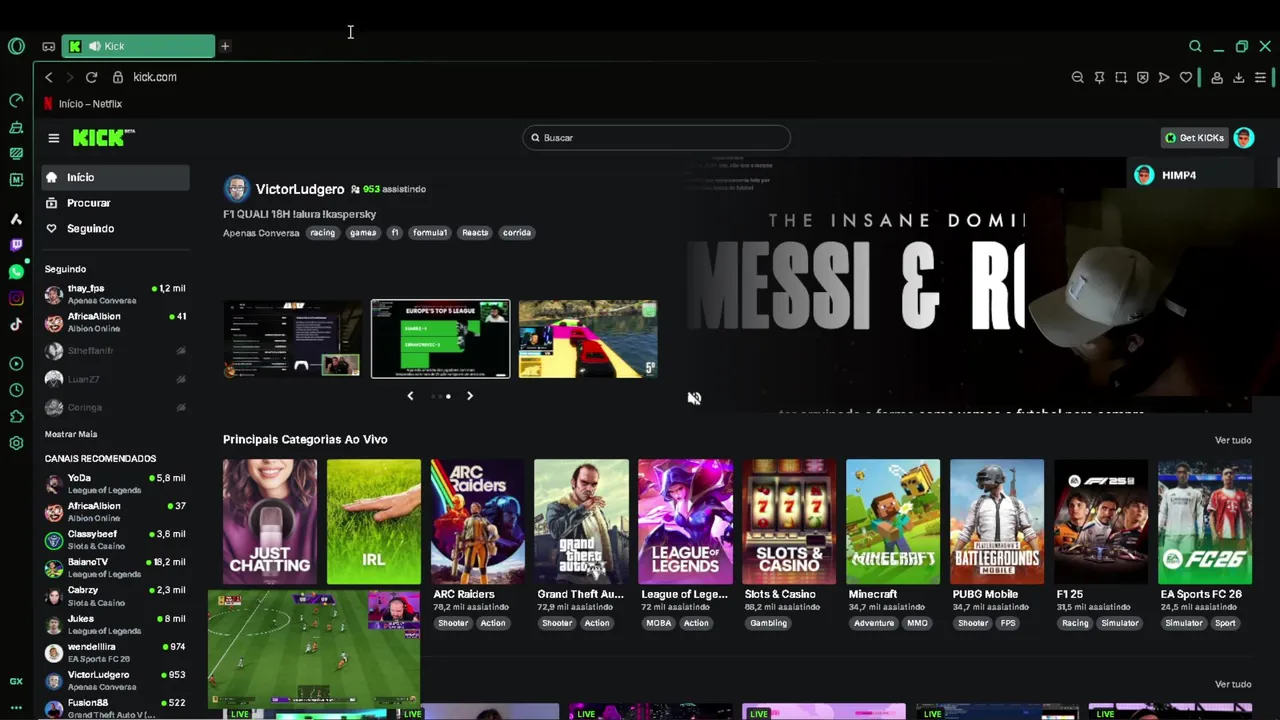
Task: Click the racing tag
Action: (x=322, y=233)
